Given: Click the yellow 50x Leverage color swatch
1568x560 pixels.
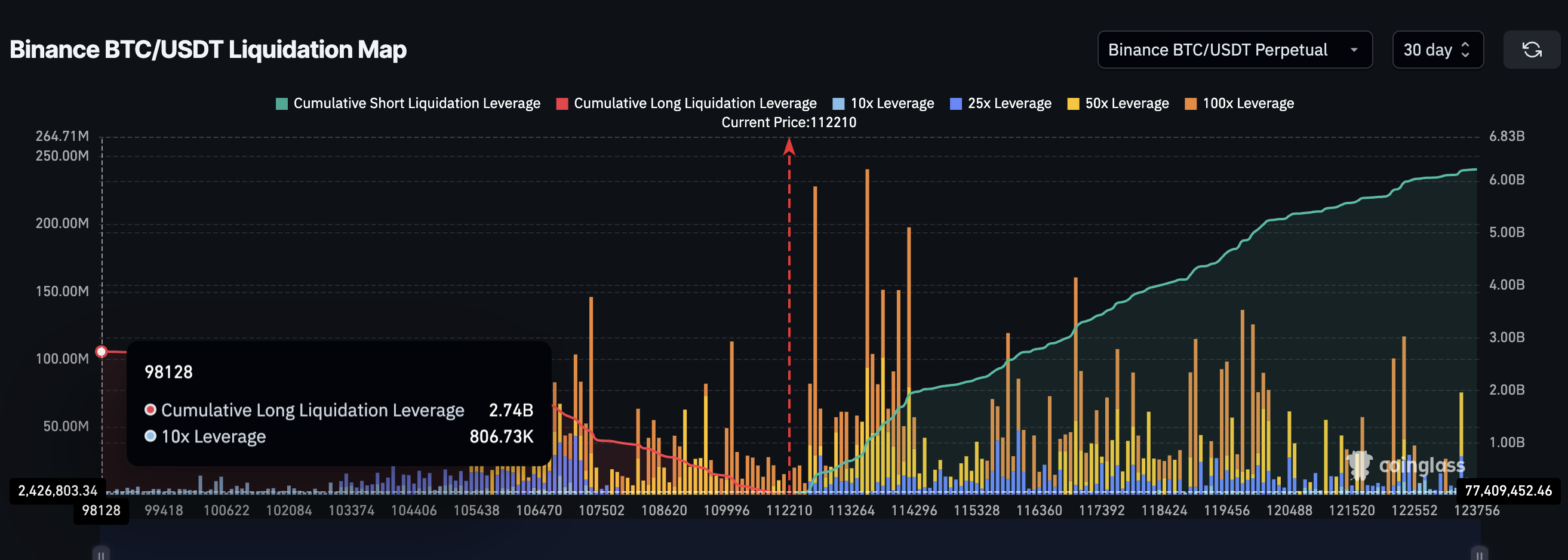Looking at the screenshot, I should pyautogui.click(x=1072, y=103).
